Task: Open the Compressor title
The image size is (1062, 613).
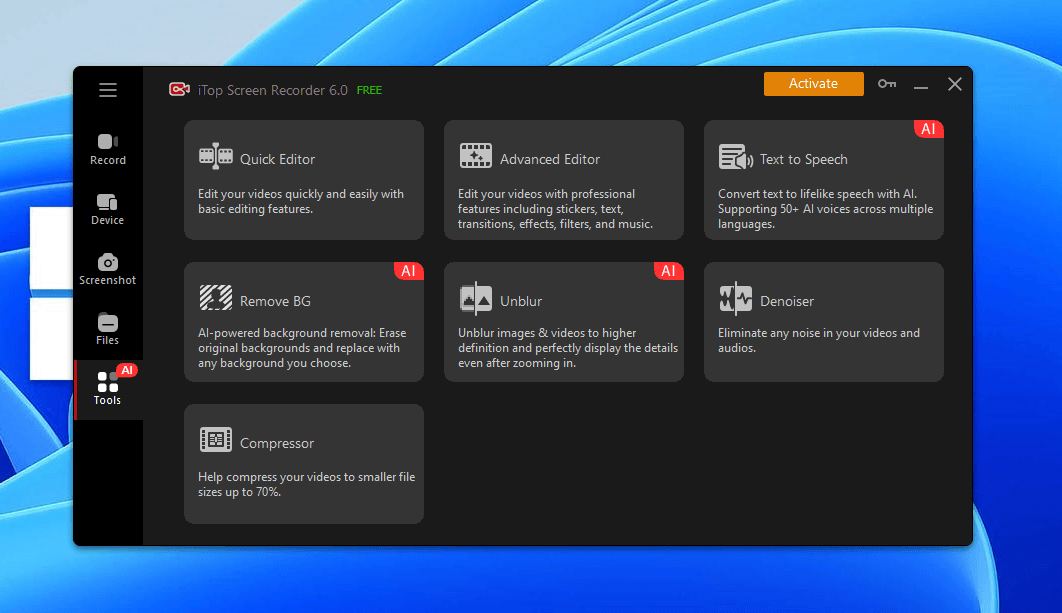Action: tap(277, 444)
